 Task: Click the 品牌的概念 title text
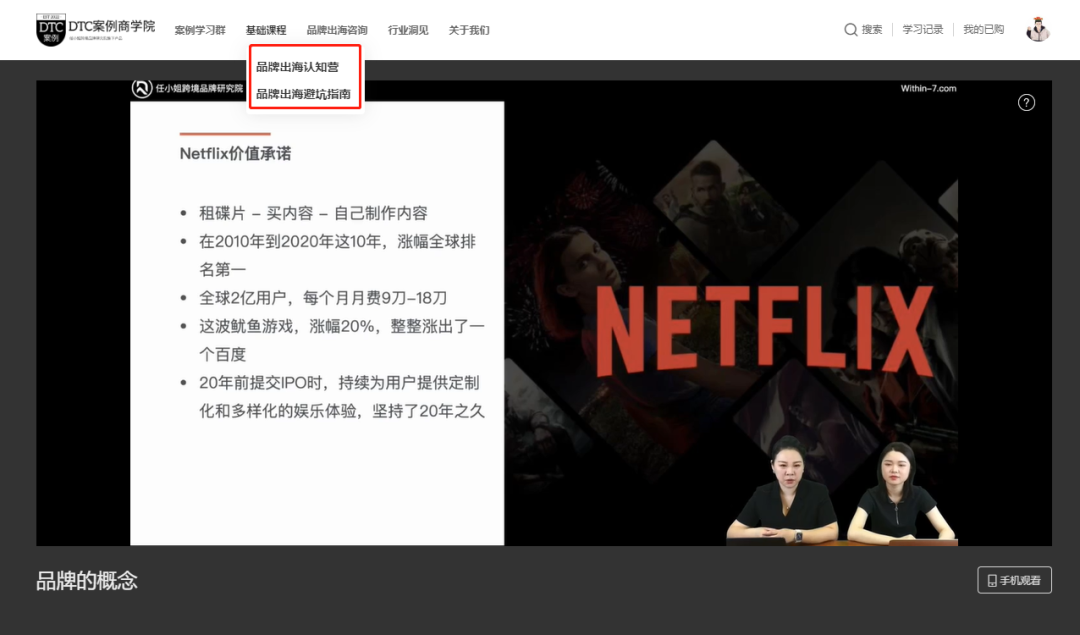tap(87, 581)
